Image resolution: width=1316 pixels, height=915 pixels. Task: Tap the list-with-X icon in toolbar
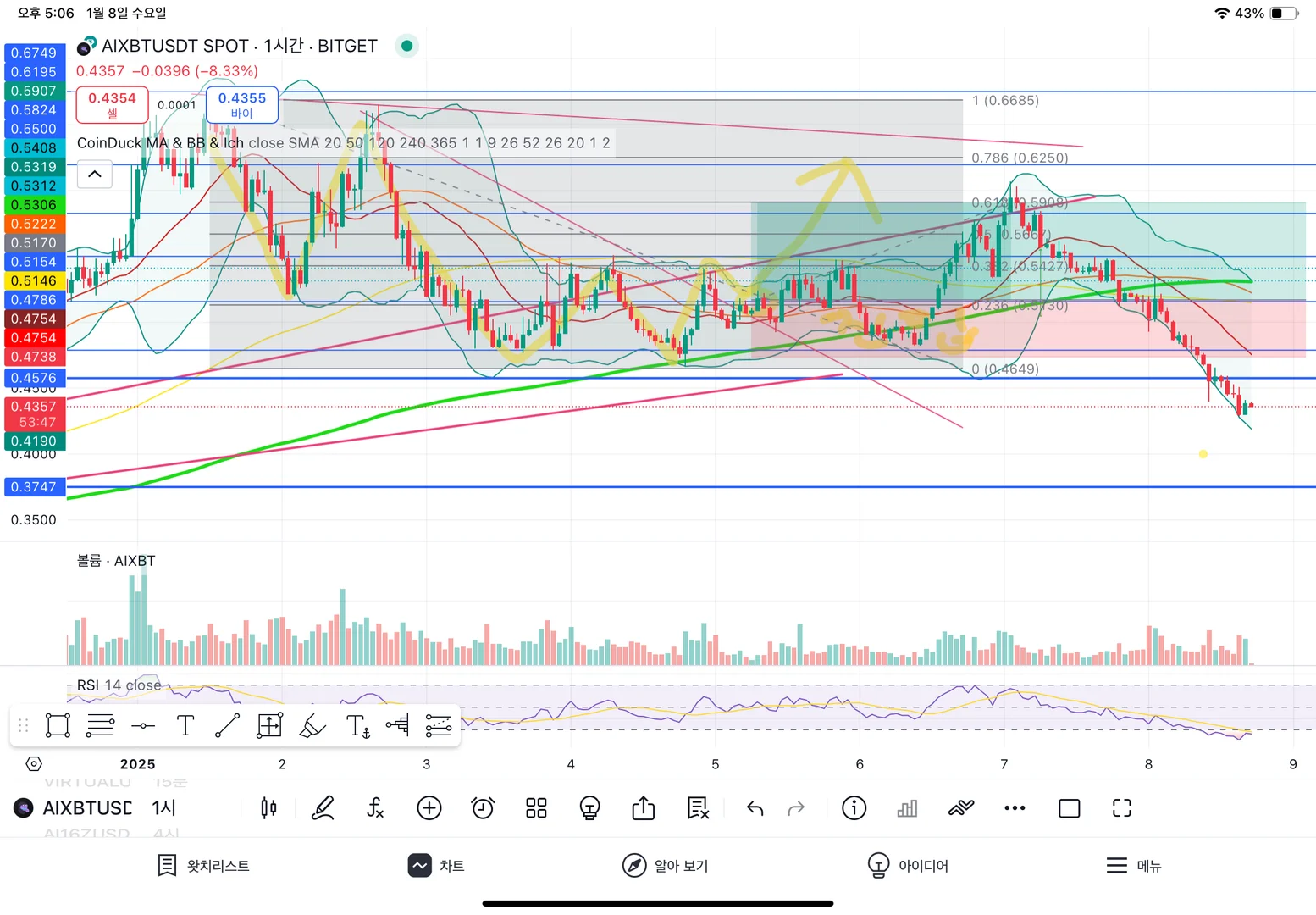(698, 808)
